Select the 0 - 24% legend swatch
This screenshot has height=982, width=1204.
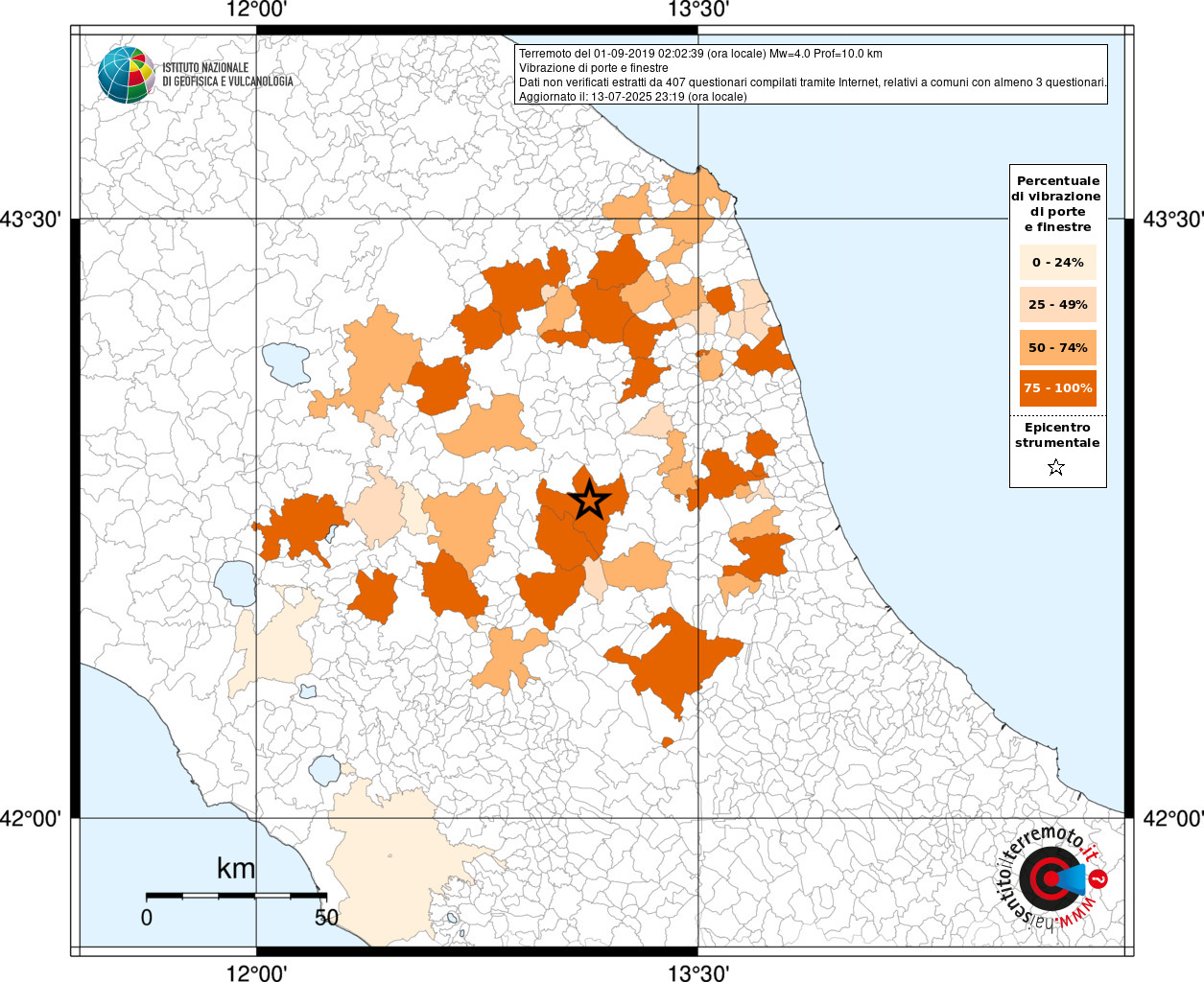(1057, 262)
